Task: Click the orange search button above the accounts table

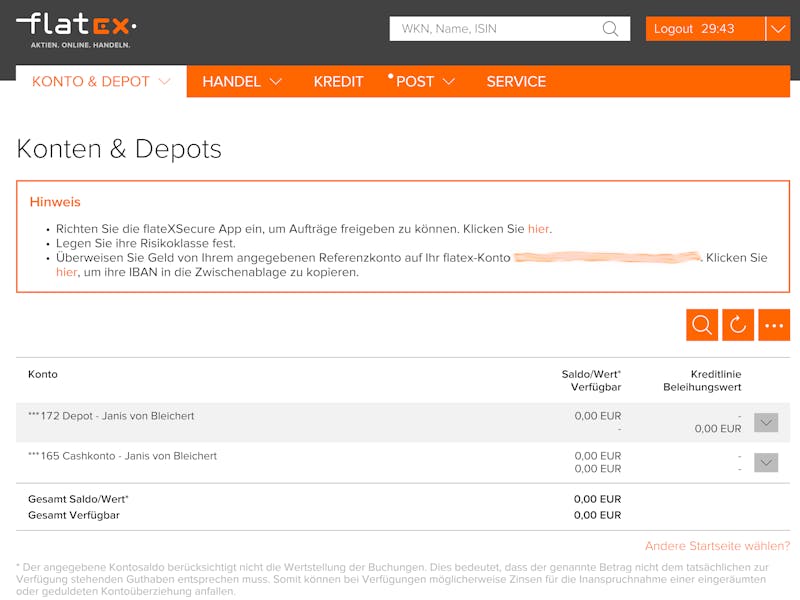Action: (702, 324)
